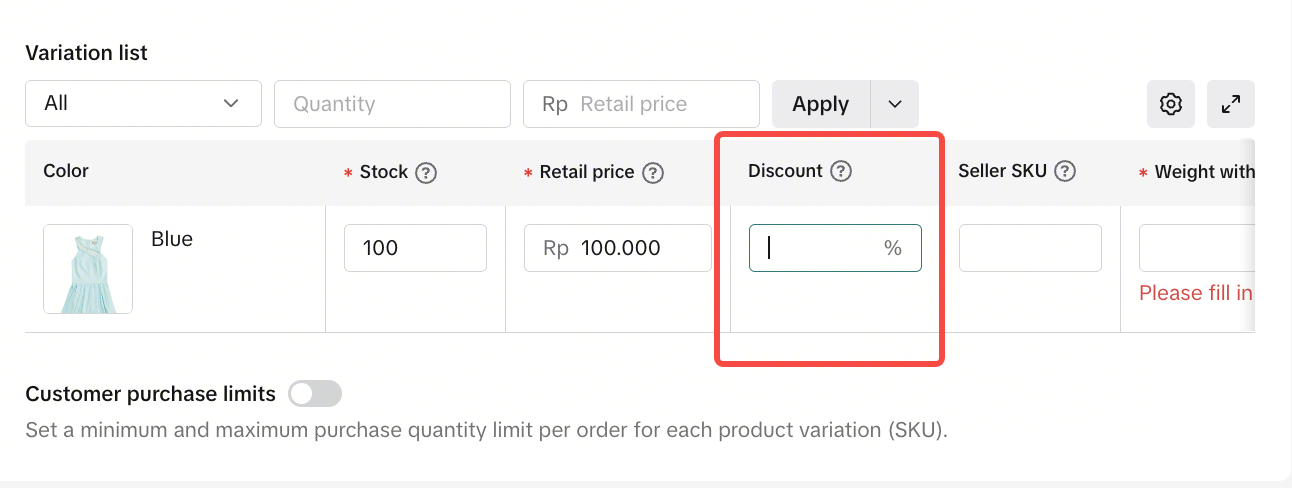Expand the variation table to fullscreen
This screenshot has height=488, width=1292.
coord(1231,104)
